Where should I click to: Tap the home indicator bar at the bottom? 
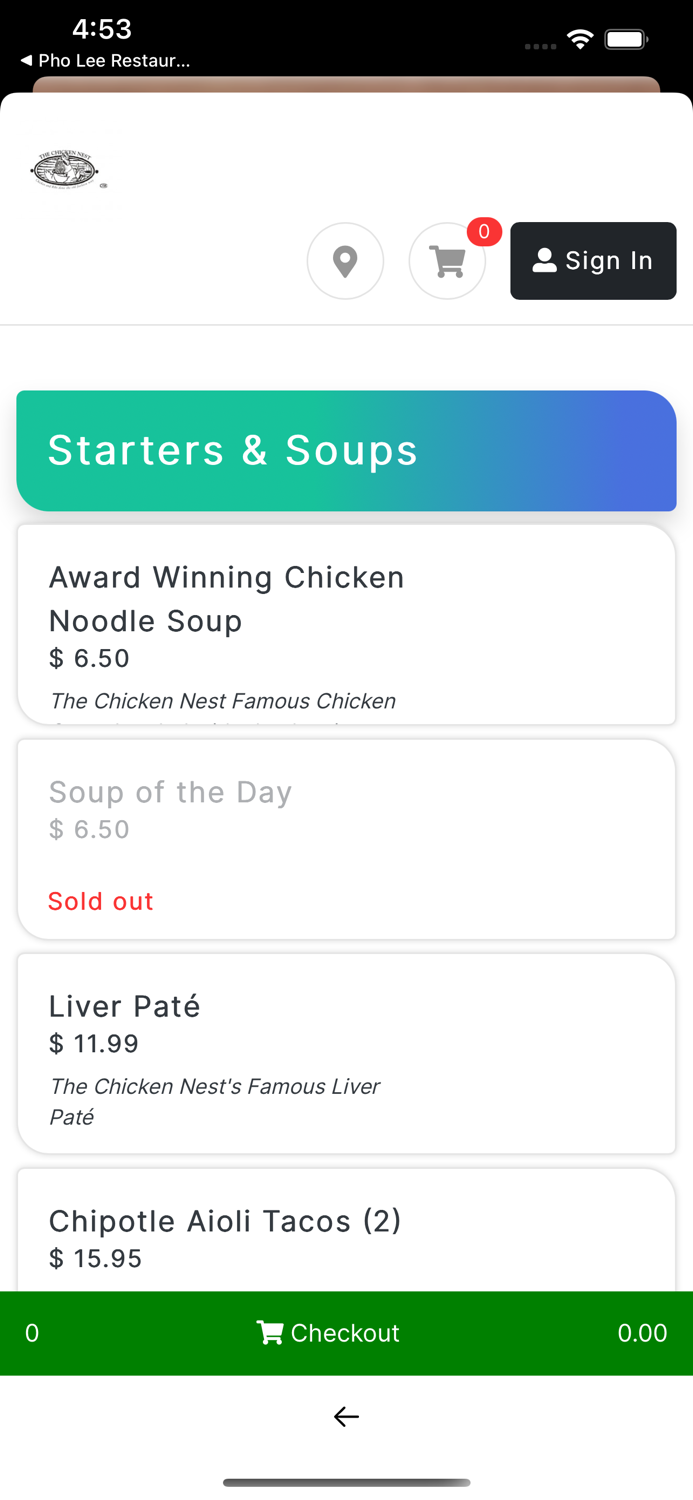click(x=346, y=1483)
